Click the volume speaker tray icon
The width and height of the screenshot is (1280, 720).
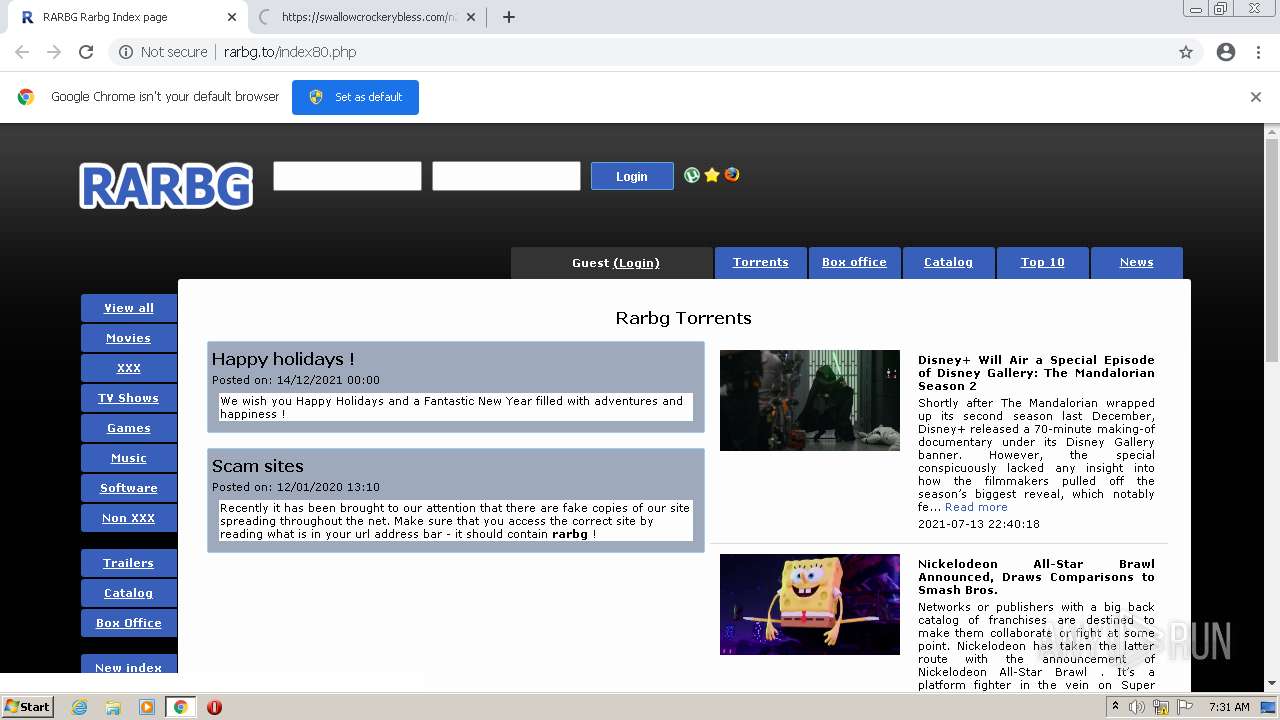point(1138,707)
